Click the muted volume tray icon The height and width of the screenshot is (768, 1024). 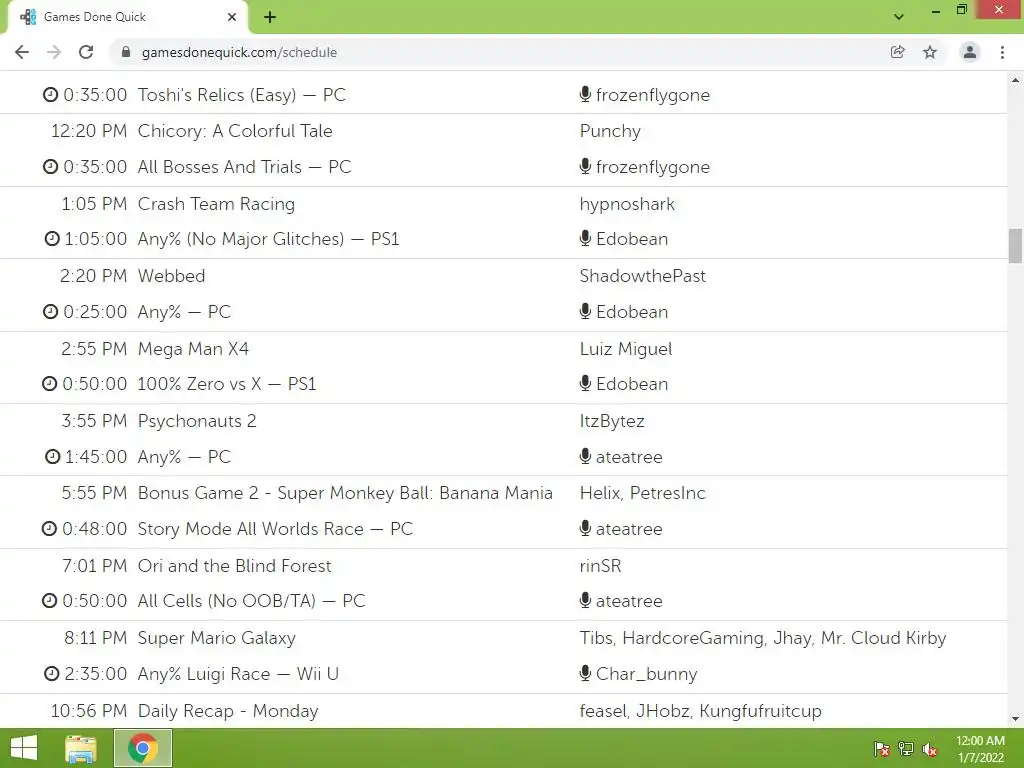[930, 749]
